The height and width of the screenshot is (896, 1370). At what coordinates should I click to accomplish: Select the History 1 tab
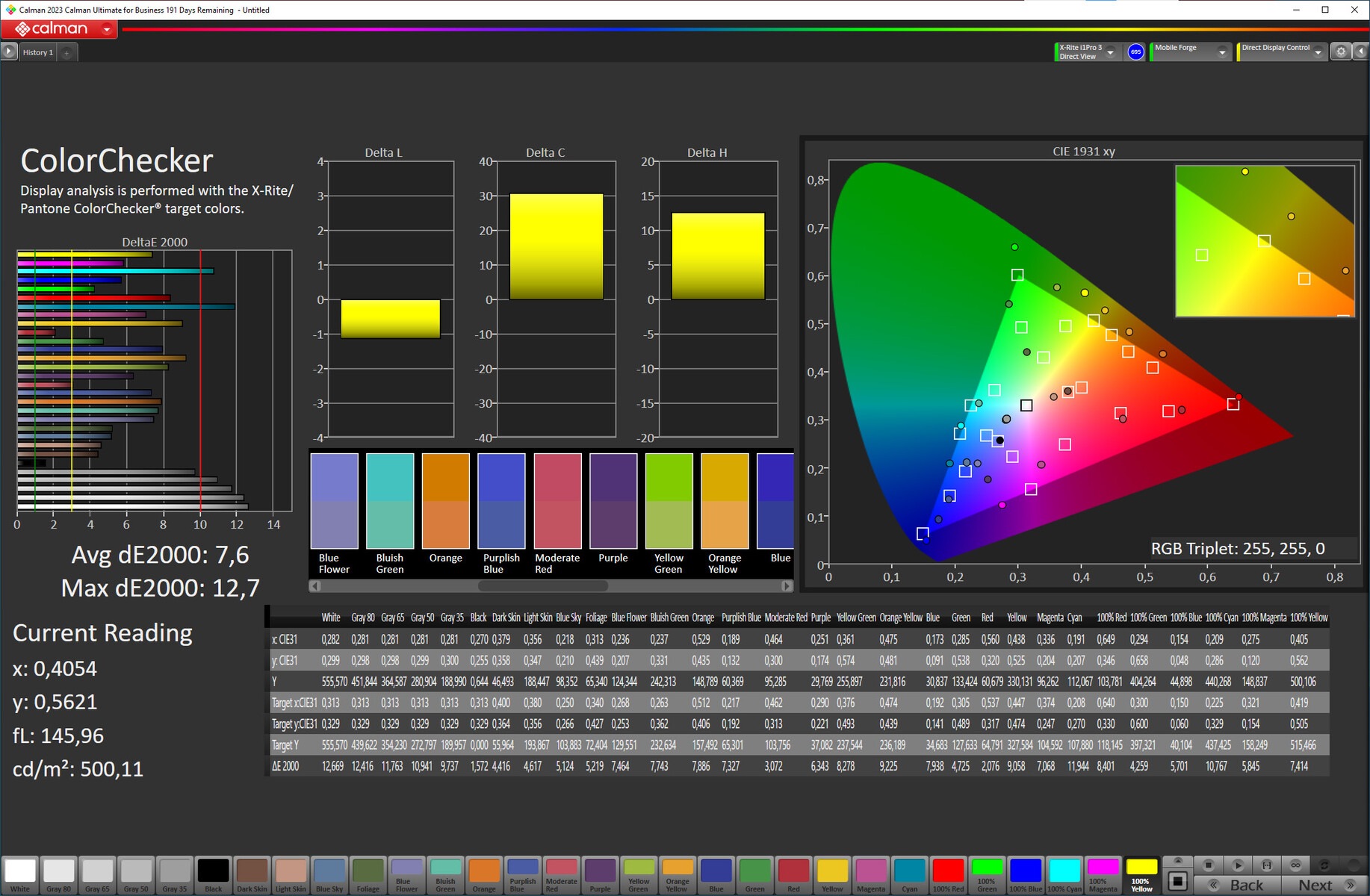(x=37, y=53)
